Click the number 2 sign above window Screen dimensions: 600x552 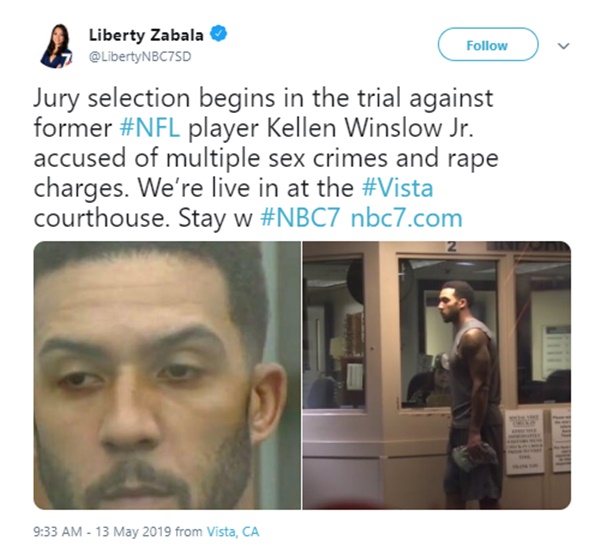452,247
